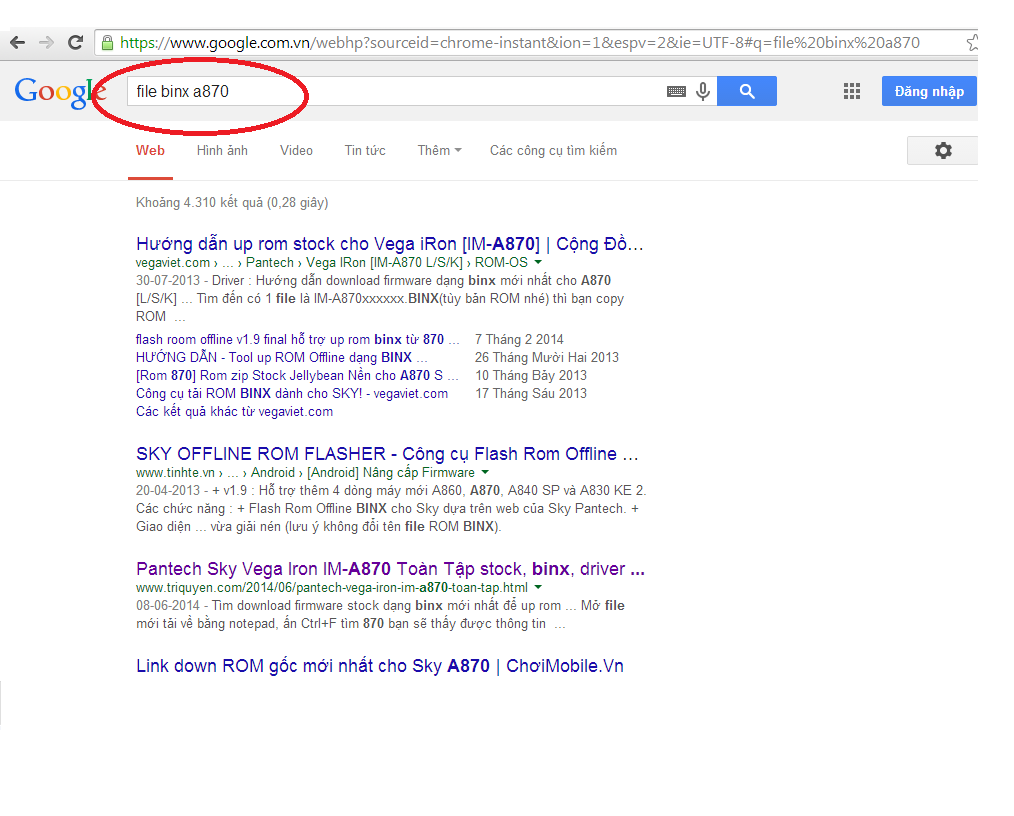Switch to the Video tab
Image resolution: width=1014 pixels, height=816 pixels.
pyautogui.click(x=296, y=151)
